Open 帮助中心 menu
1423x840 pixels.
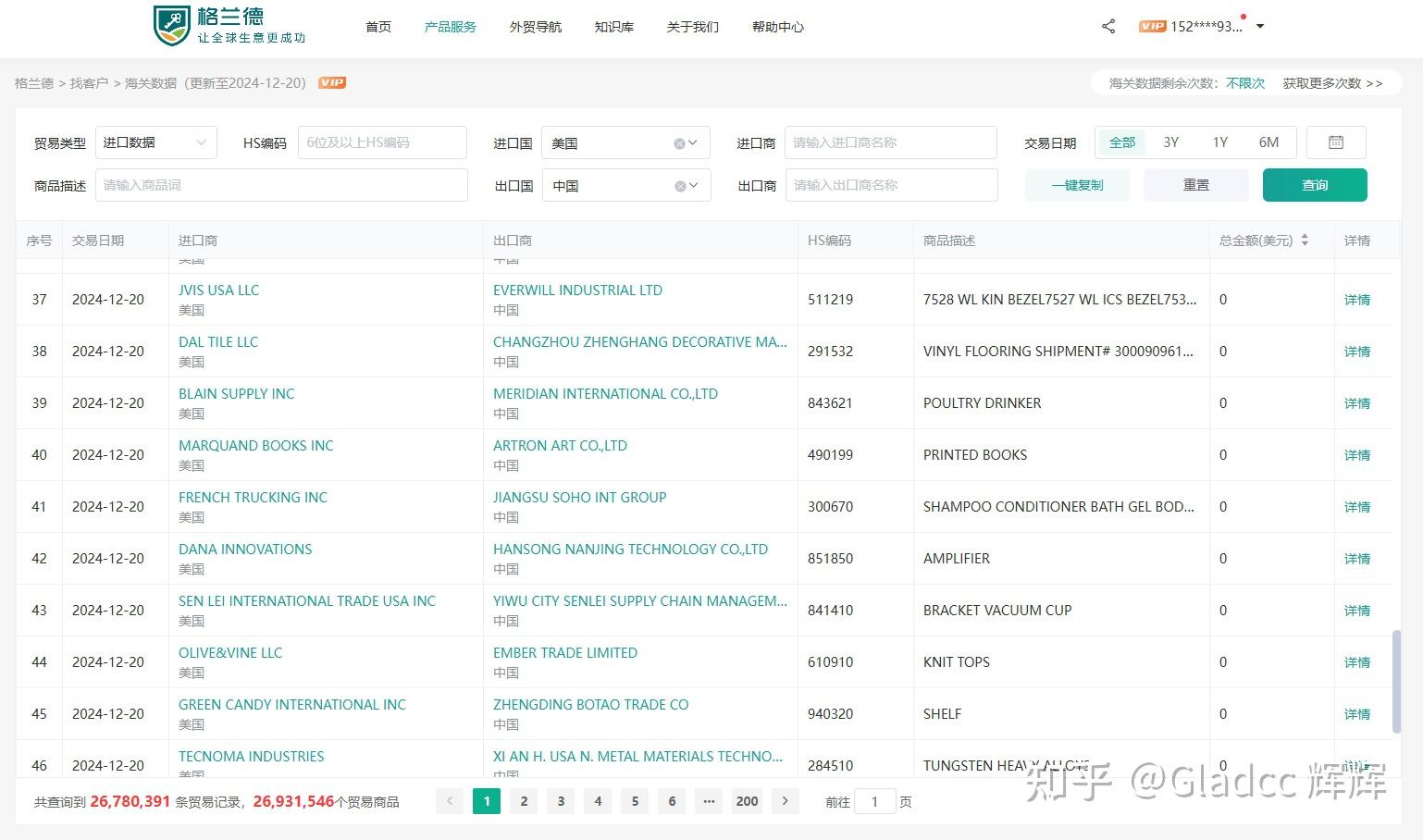click(x=778, y=27)
